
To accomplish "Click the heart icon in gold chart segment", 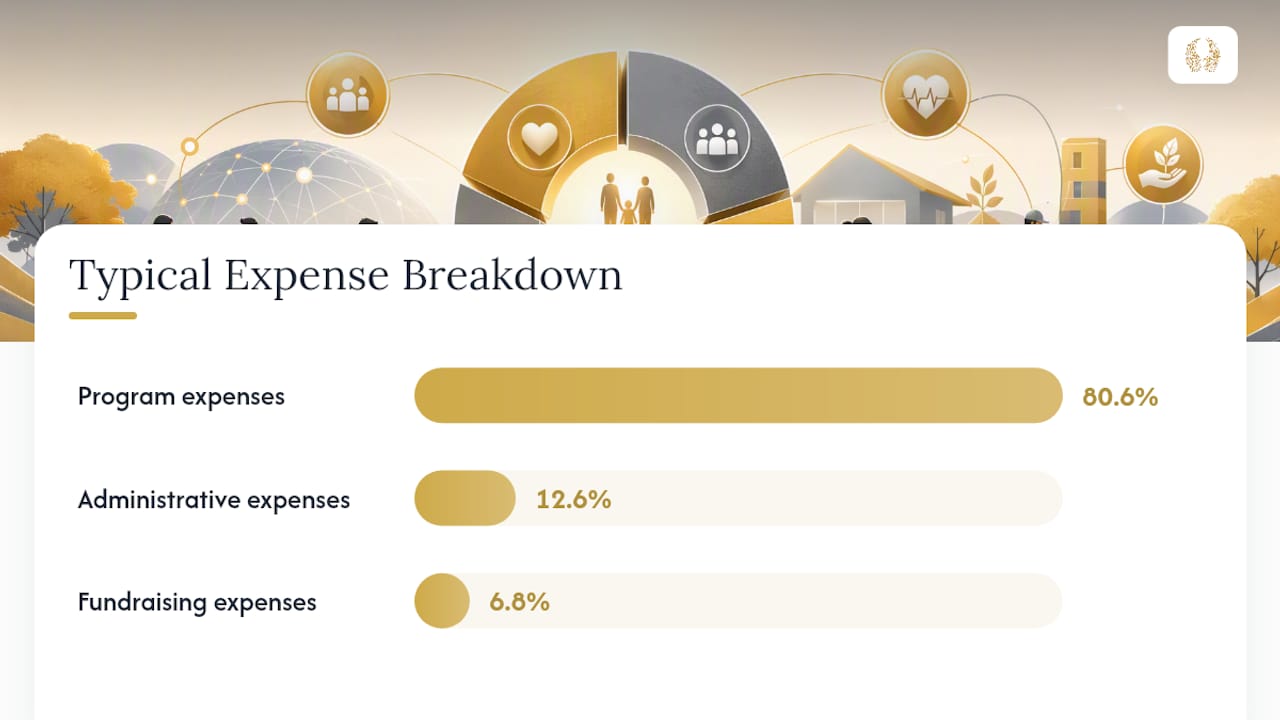I will coord(539,138).
